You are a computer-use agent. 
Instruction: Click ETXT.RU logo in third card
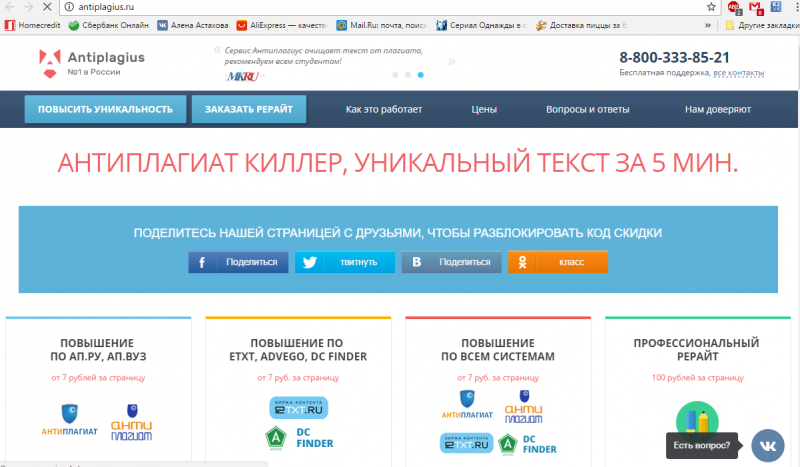pyautogui.click(x=466, y=443)
